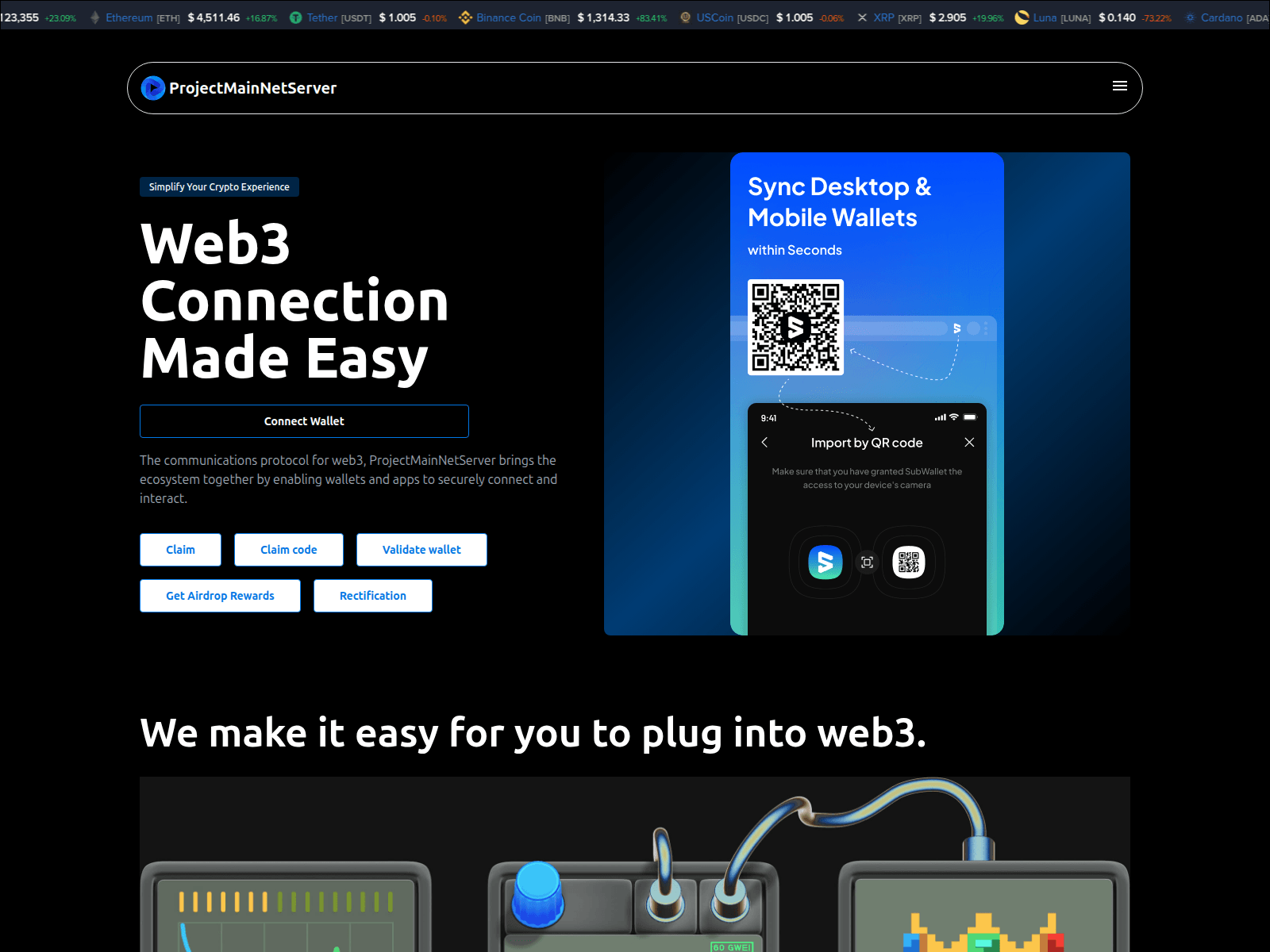Click the blue knob on the device illustration
This screenshot has width=1270, height=952.
(538, 894)
